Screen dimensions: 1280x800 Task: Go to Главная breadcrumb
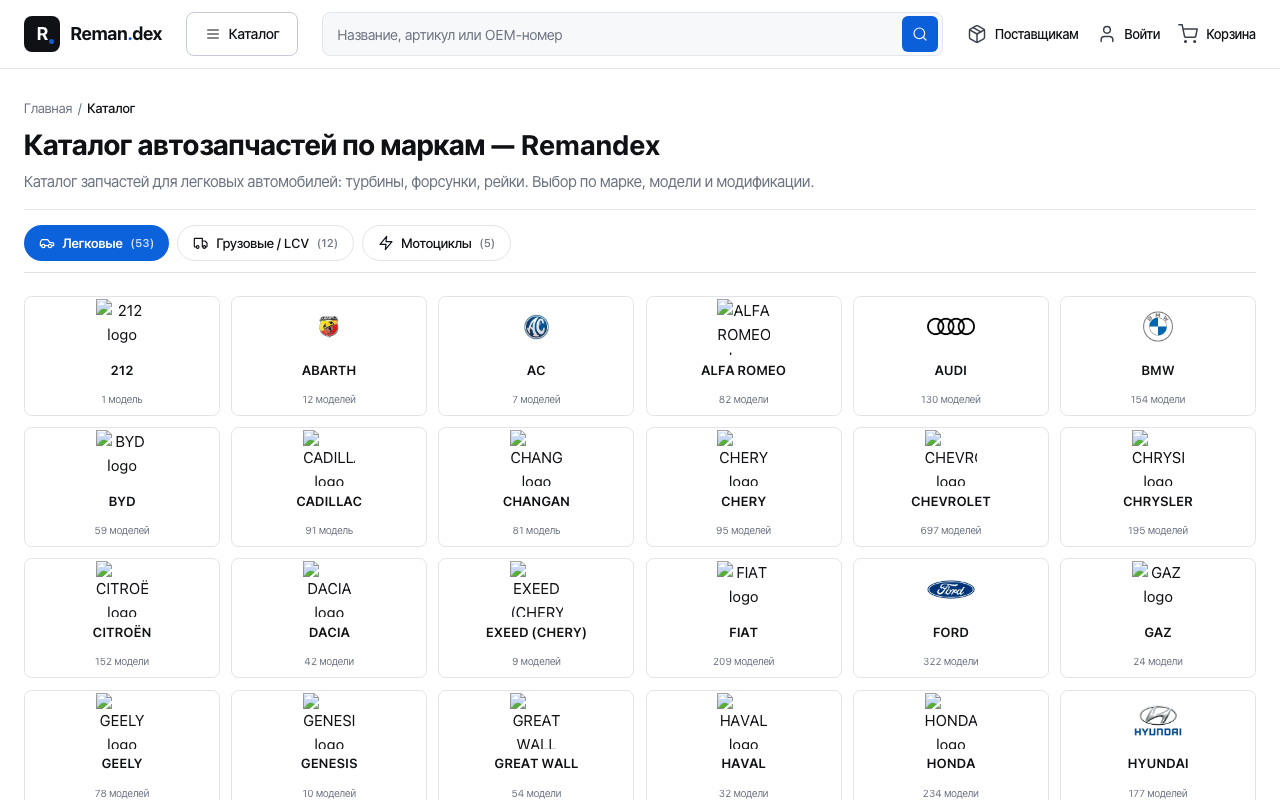(48, 108)
